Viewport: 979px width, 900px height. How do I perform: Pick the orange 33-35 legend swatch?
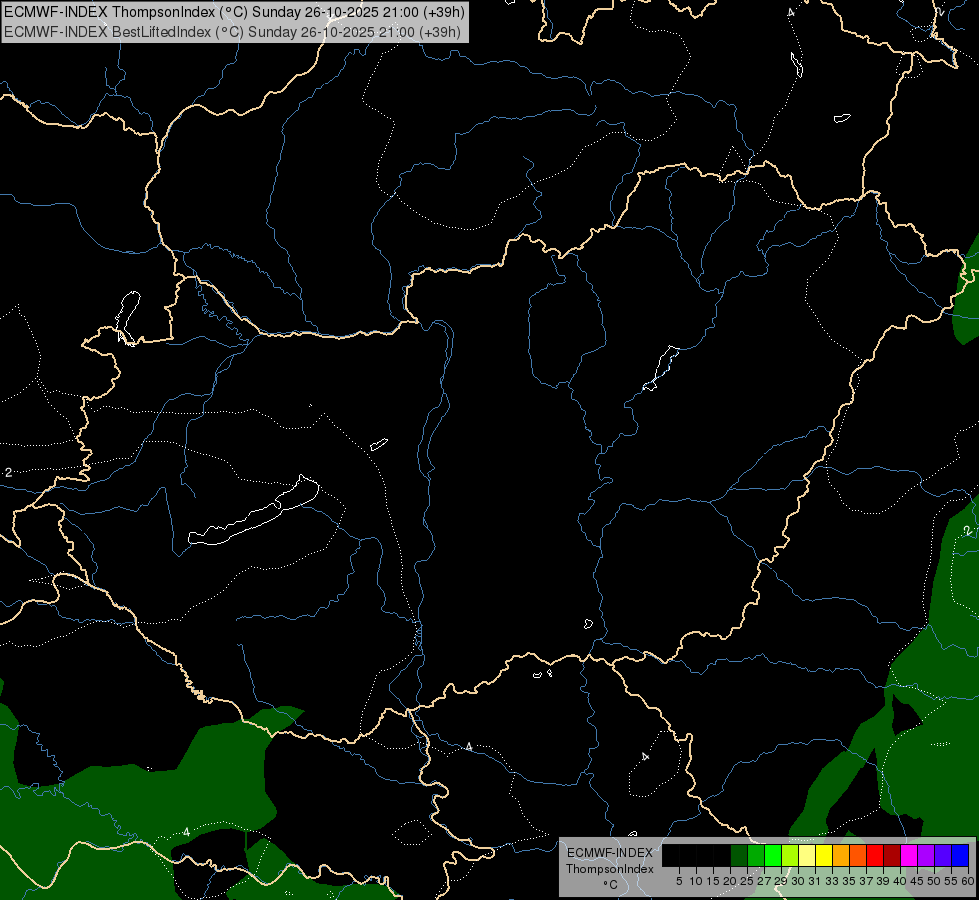click(x=841, y=855)
